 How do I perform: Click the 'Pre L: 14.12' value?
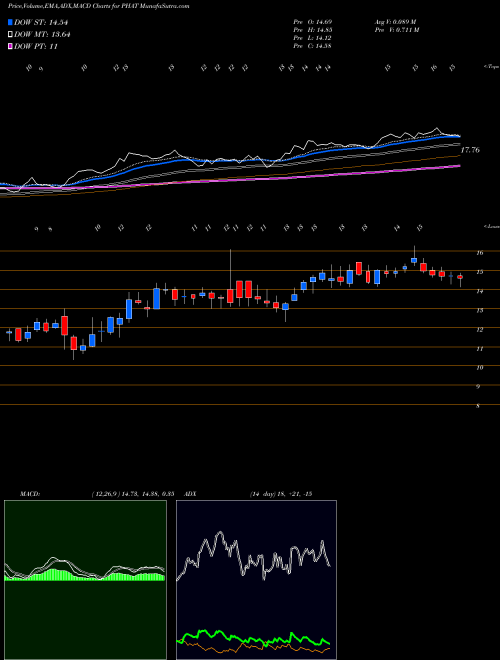[x=313, y=38]
